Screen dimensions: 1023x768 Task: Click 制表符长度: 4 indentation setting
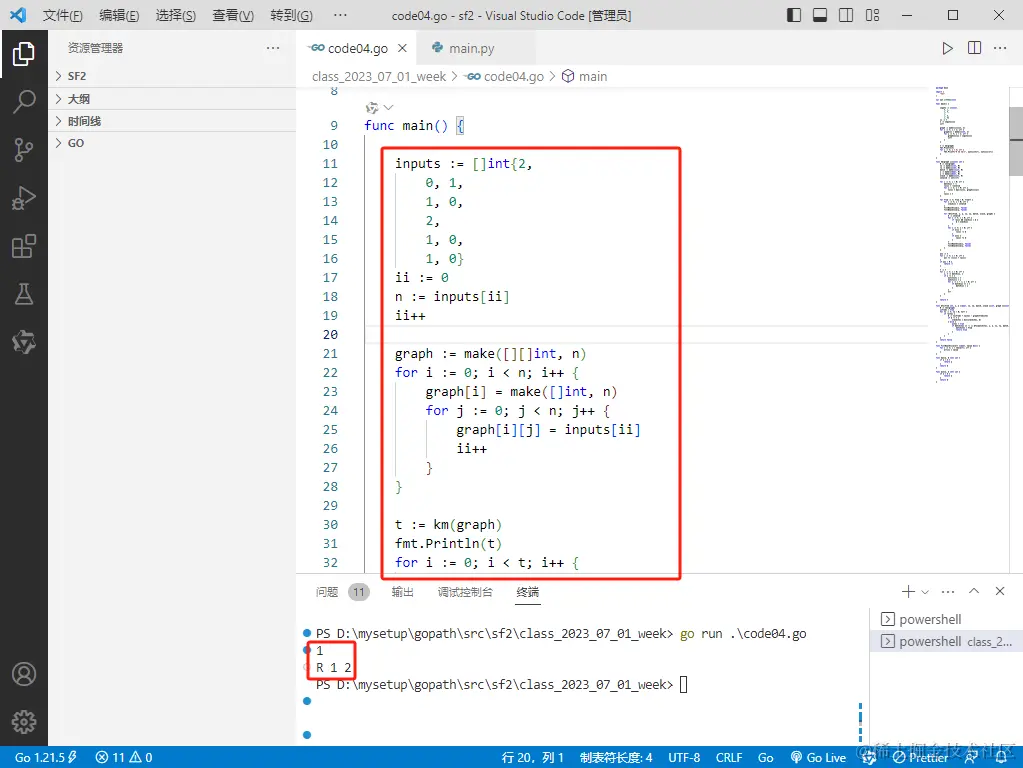(615, 758)
